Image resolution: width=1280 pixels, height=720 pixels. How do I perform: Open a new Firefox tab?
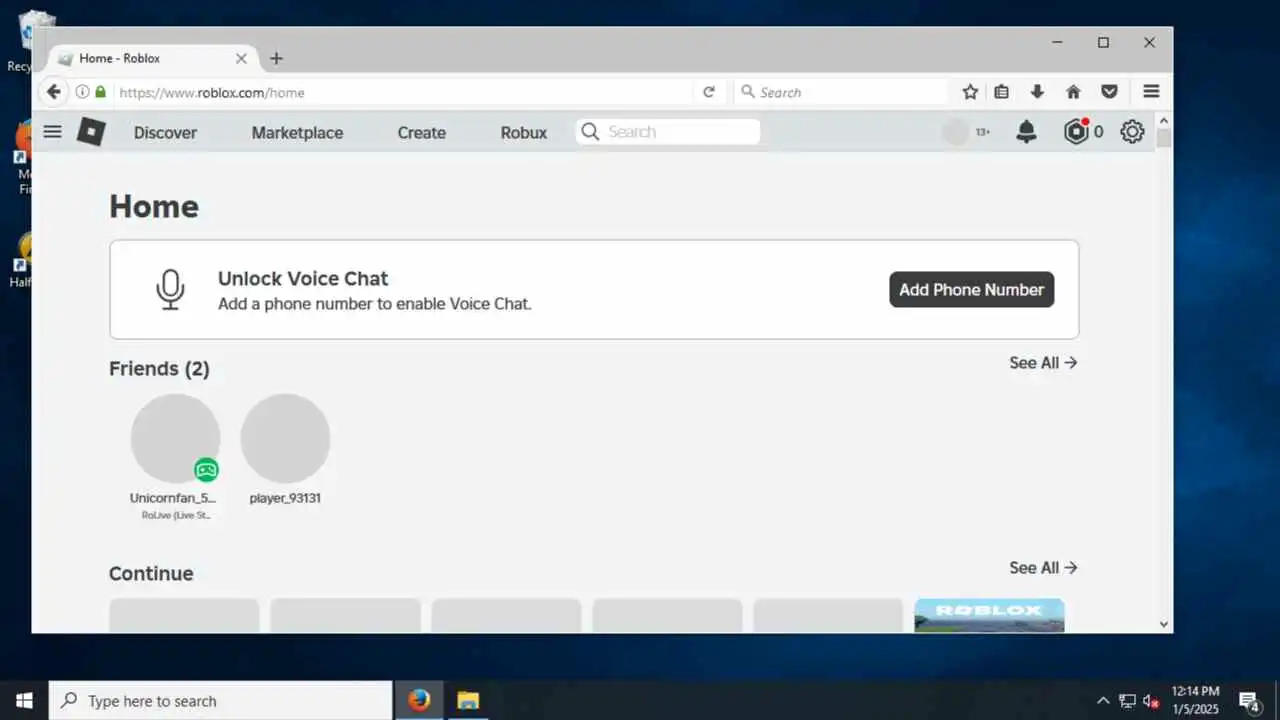point(277,59)
